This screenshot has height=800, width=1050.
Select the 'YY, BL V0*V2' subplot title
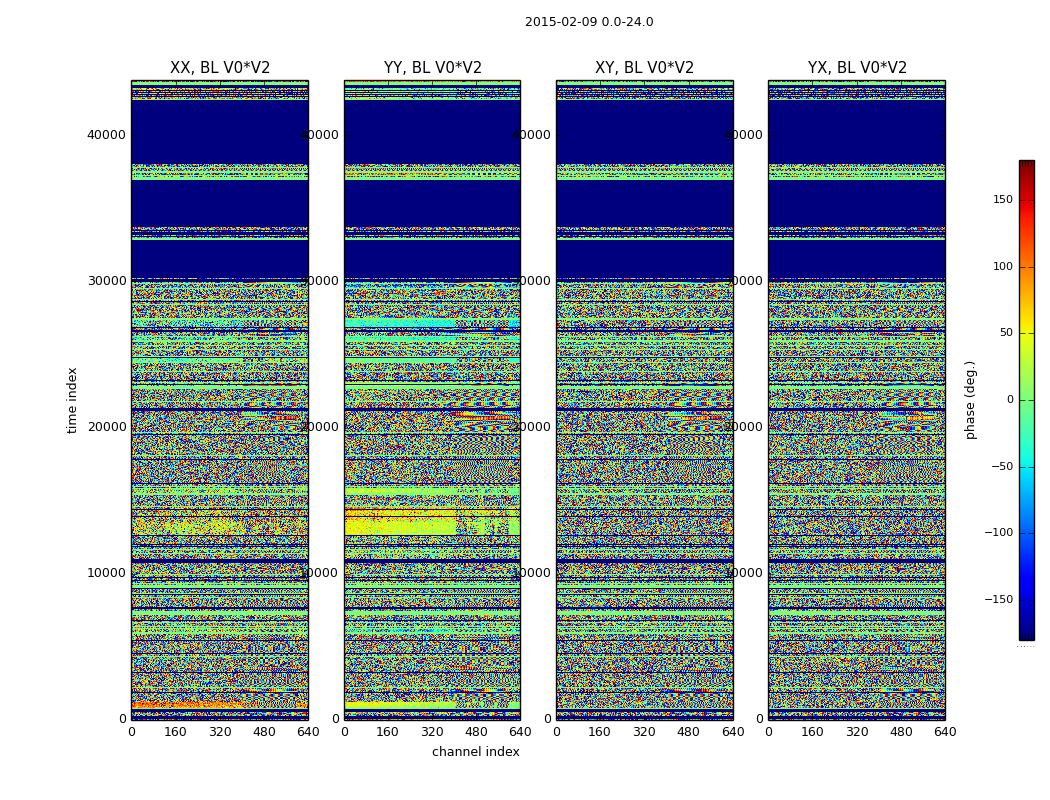[x=433, y=68]
